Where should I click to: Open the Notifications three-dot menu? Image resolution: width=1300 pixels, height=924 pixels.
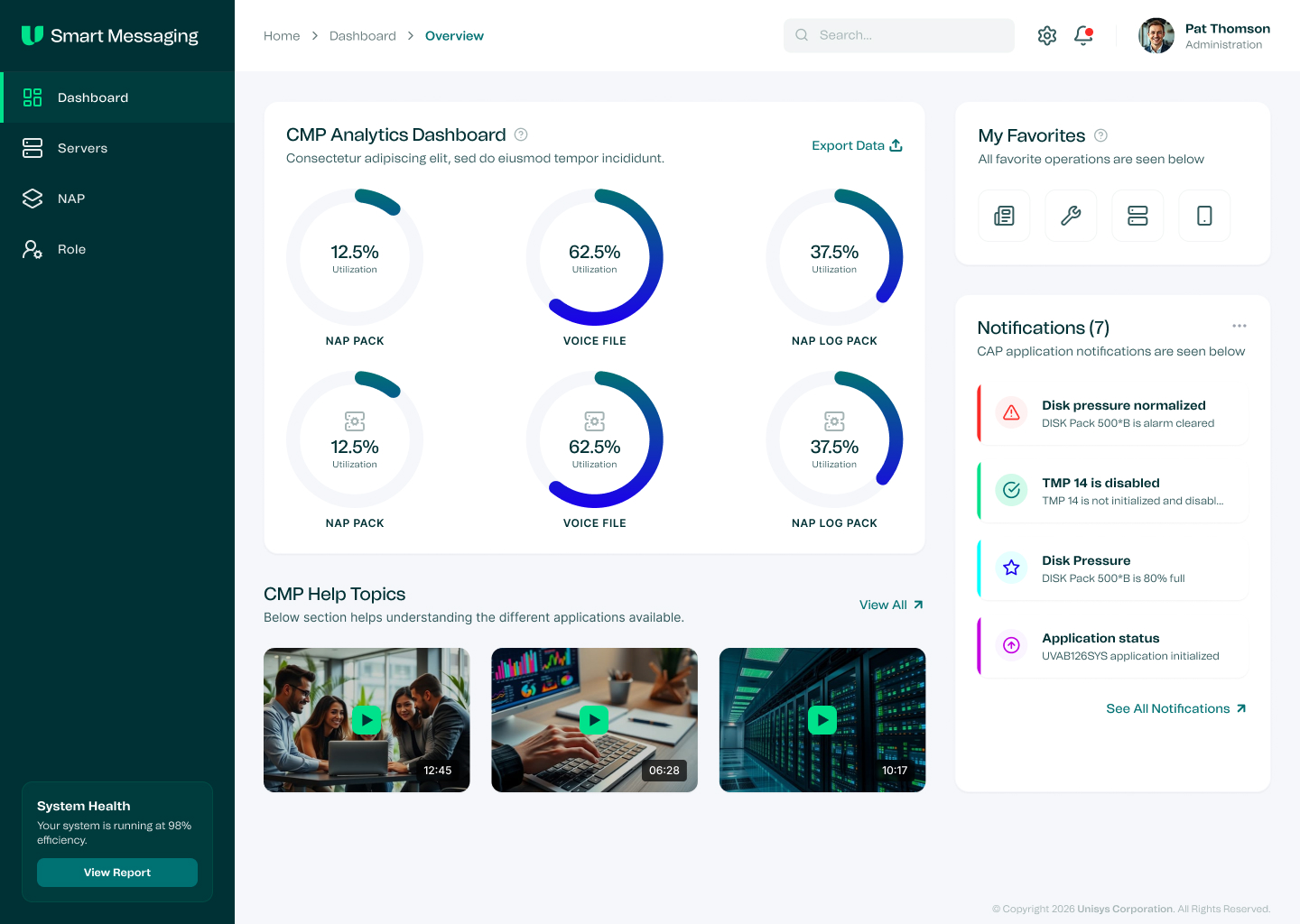(1239, 326)
